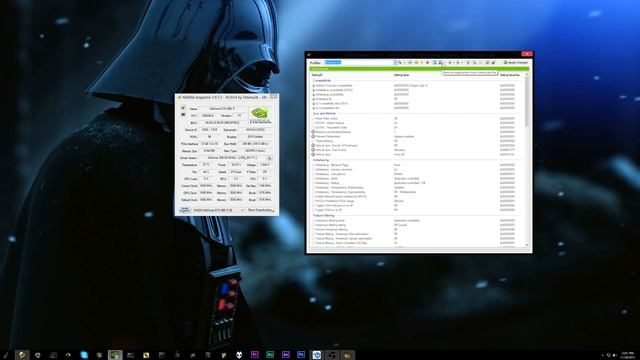Image resolution: width=640 pixels, height=360 pixels.
Task: Open the GPU selection dropdown in NVIDIA Inspector
Action: pos(242,210)
